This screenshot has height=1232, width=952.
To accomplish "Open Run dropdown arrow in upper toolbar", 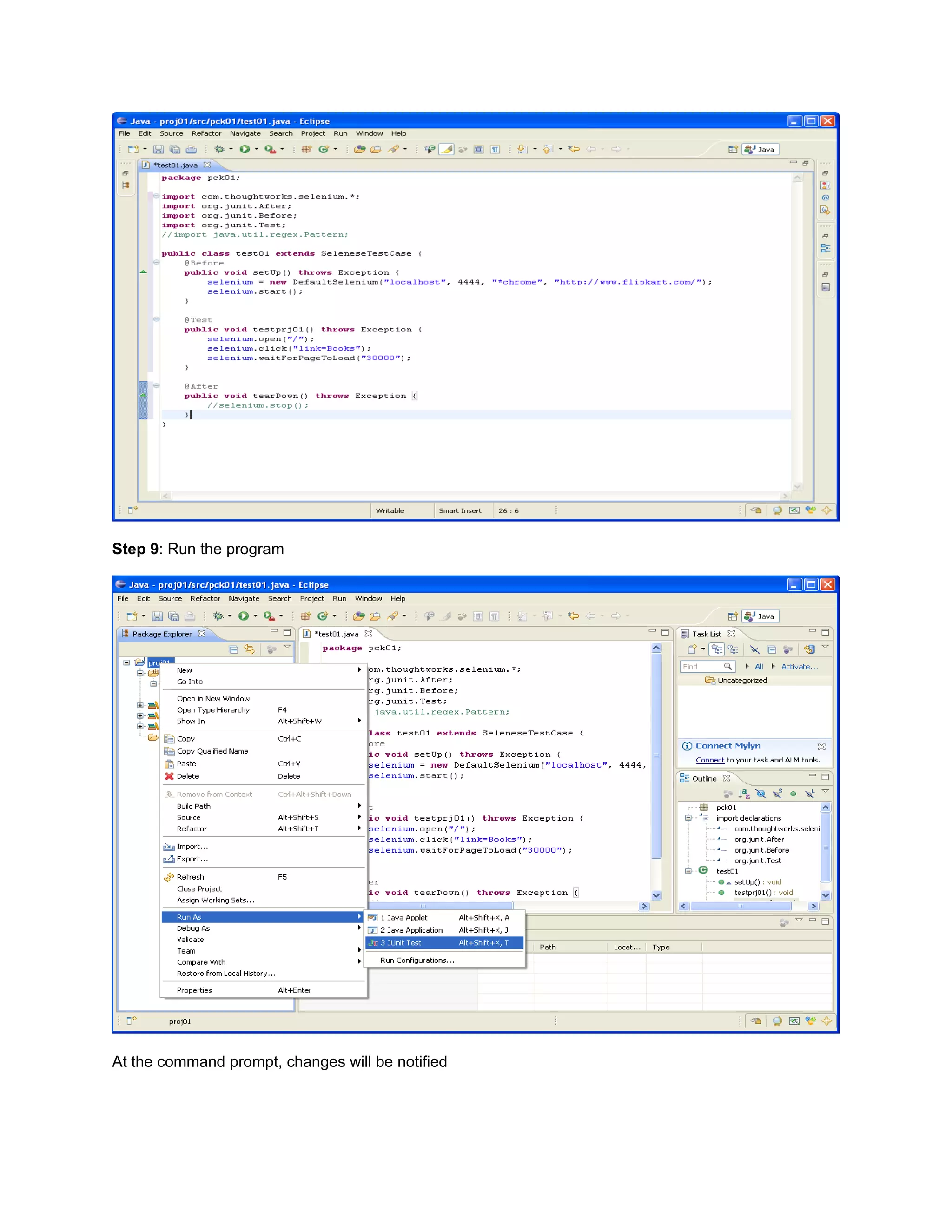I will tap(256, 150).
